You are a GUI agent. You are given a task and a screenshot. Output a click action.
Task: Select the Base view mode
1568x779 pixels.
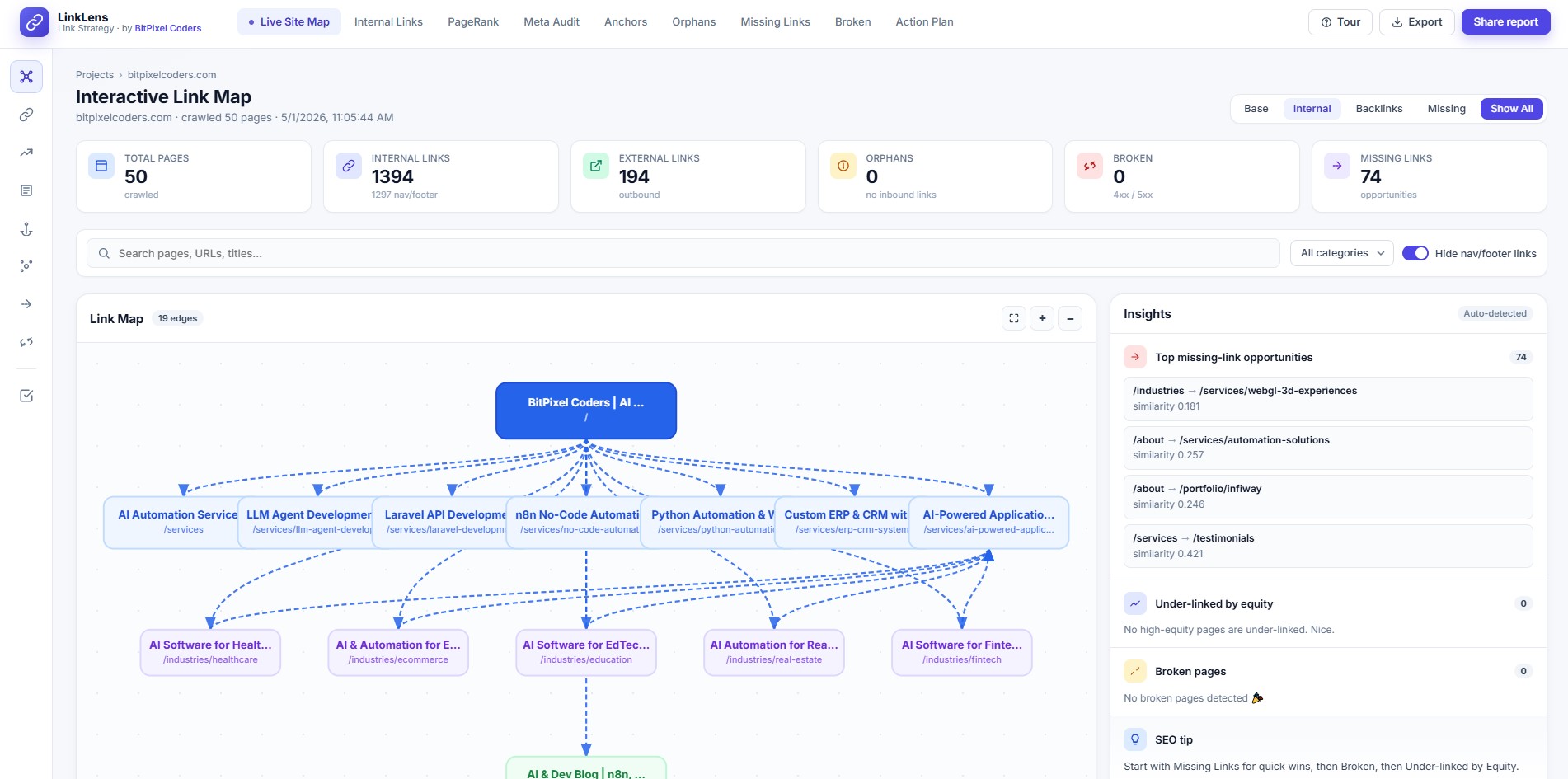click(1256, 109)
